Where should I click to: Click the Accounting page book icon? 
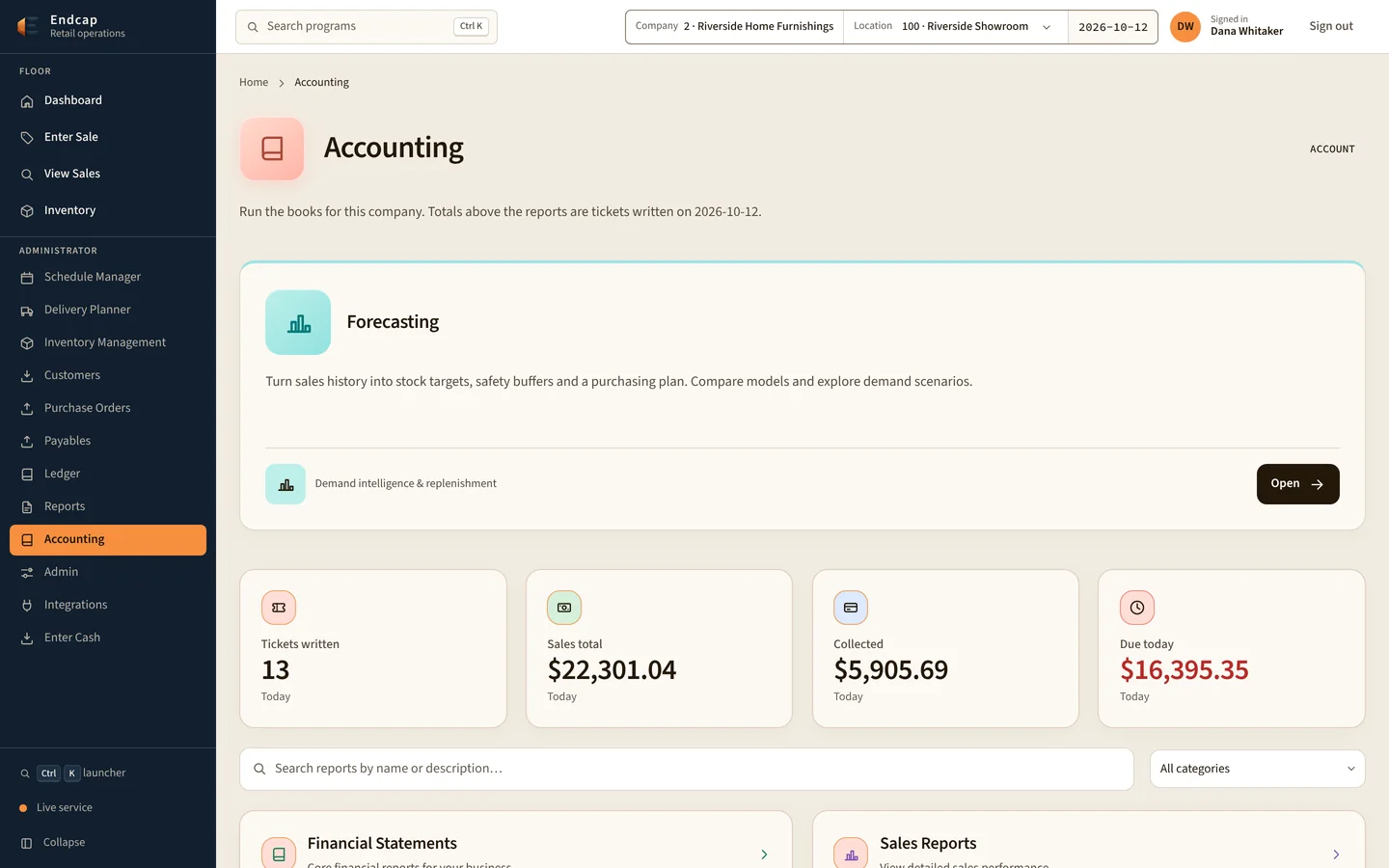tap(272, 149)
